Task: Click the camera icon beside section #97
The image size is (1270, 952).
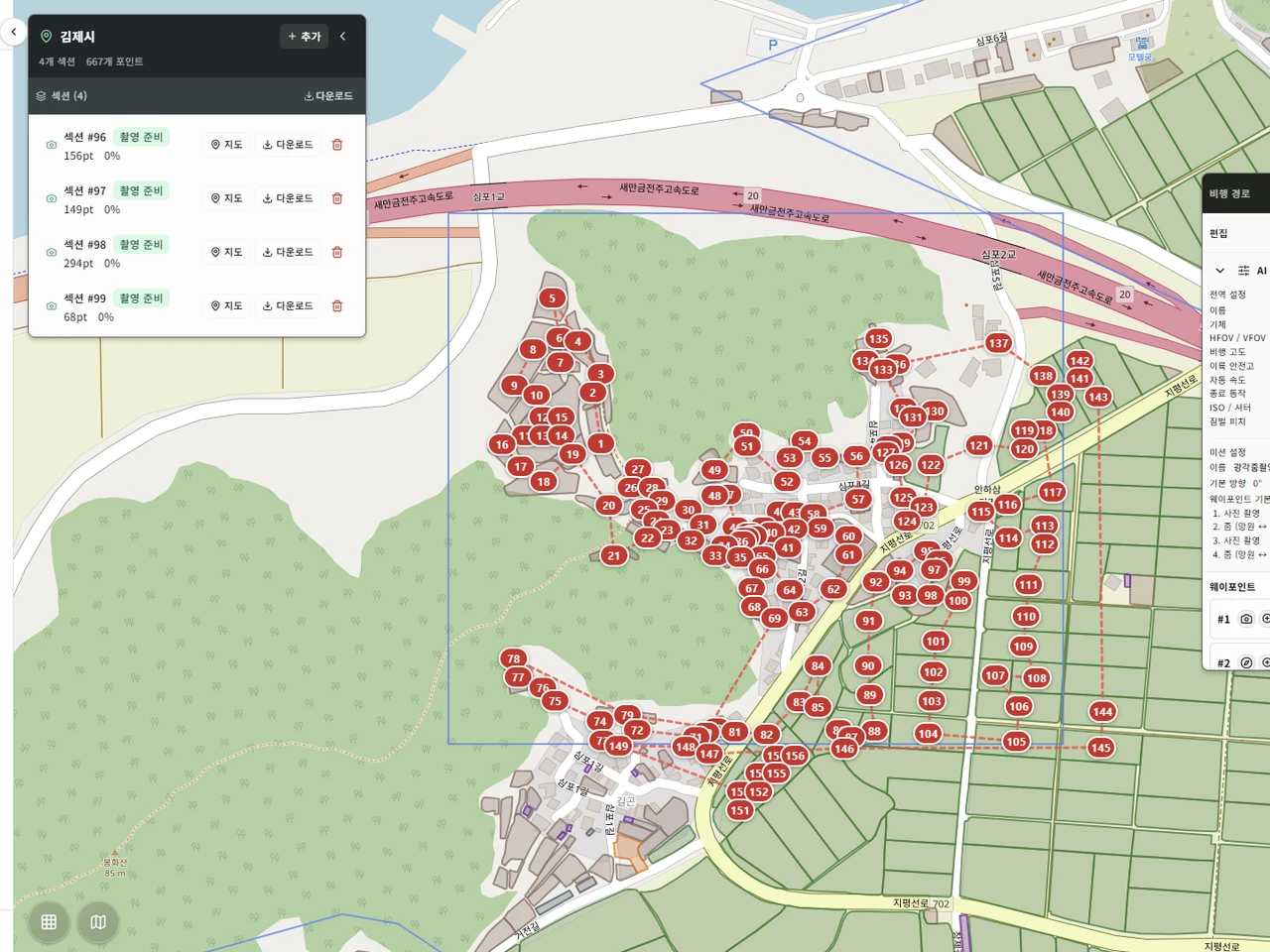Action: (x=52, y=198)
